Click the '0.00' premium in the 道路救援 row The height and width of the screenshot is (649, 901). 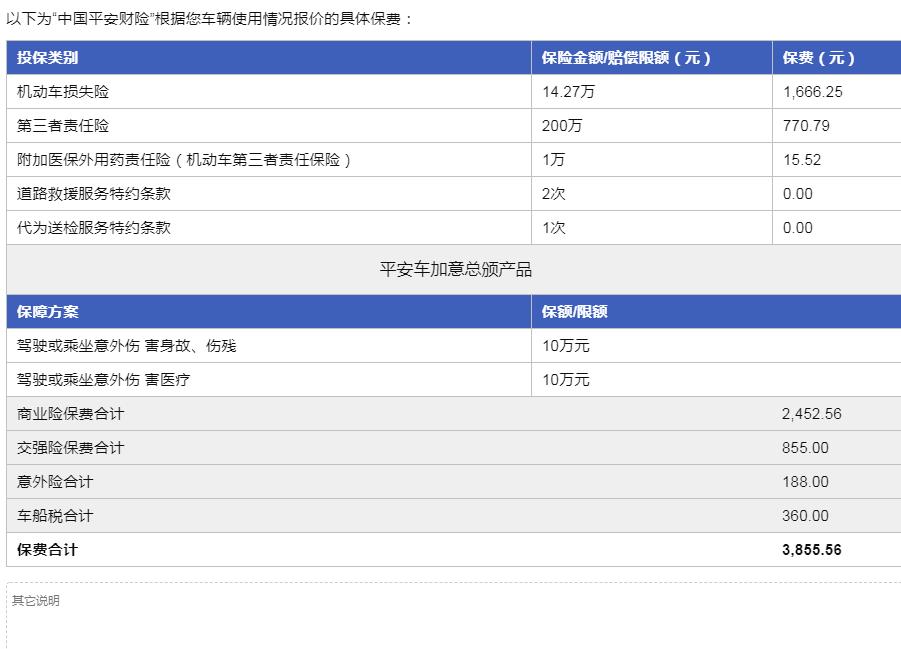coord(798,193)
